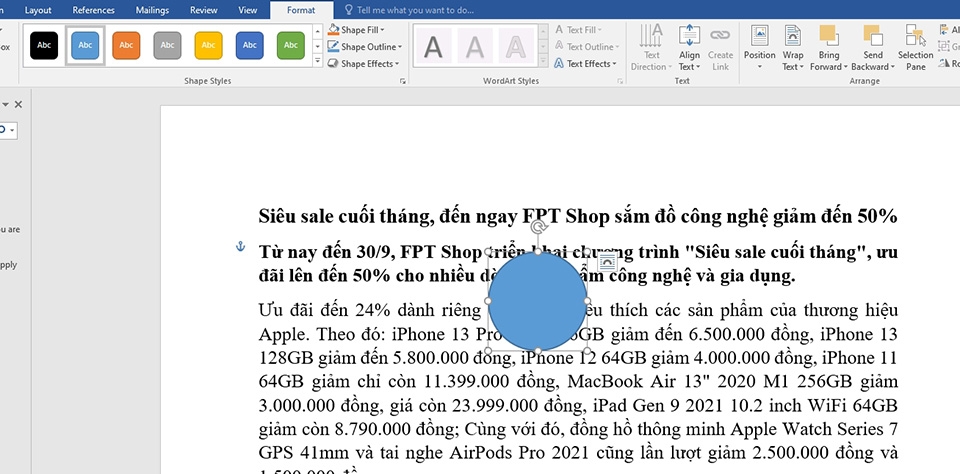Open the Text Effects dropdown
Screen dimensions: 960x474
(x=585, y=63)
